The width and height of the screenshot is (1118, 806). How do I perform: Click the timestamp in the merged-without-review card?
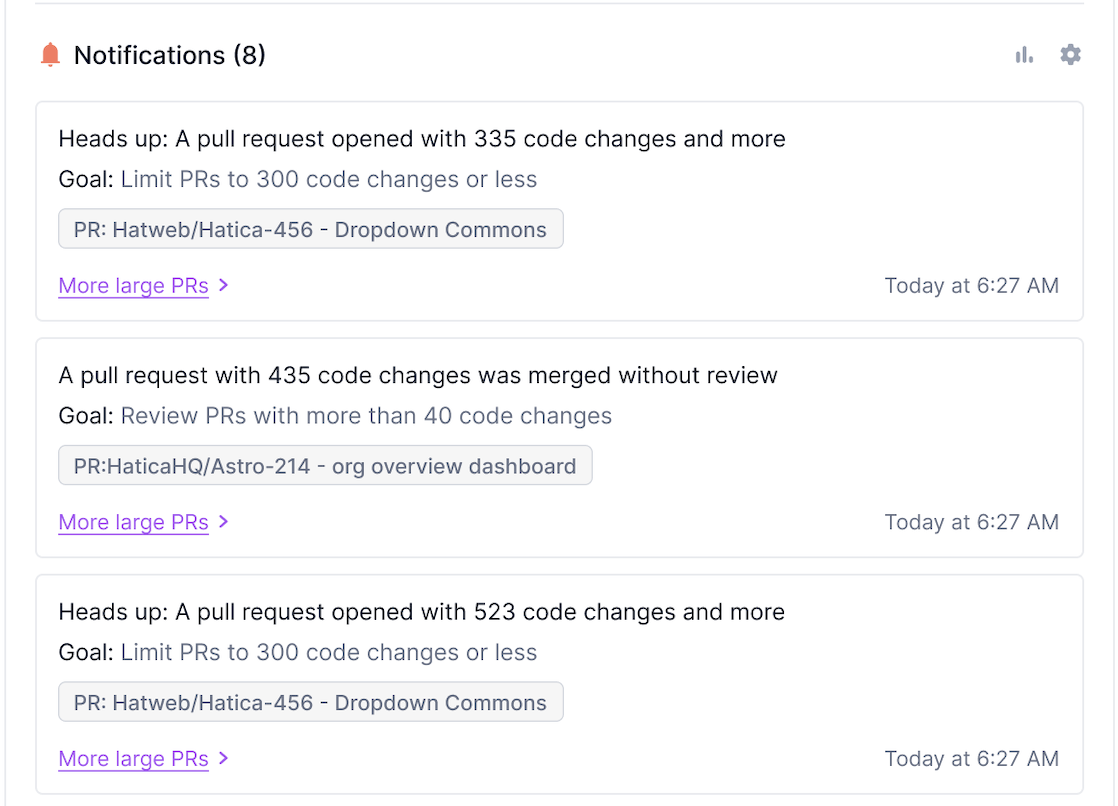pyautogui.click(x=971, y=522)
